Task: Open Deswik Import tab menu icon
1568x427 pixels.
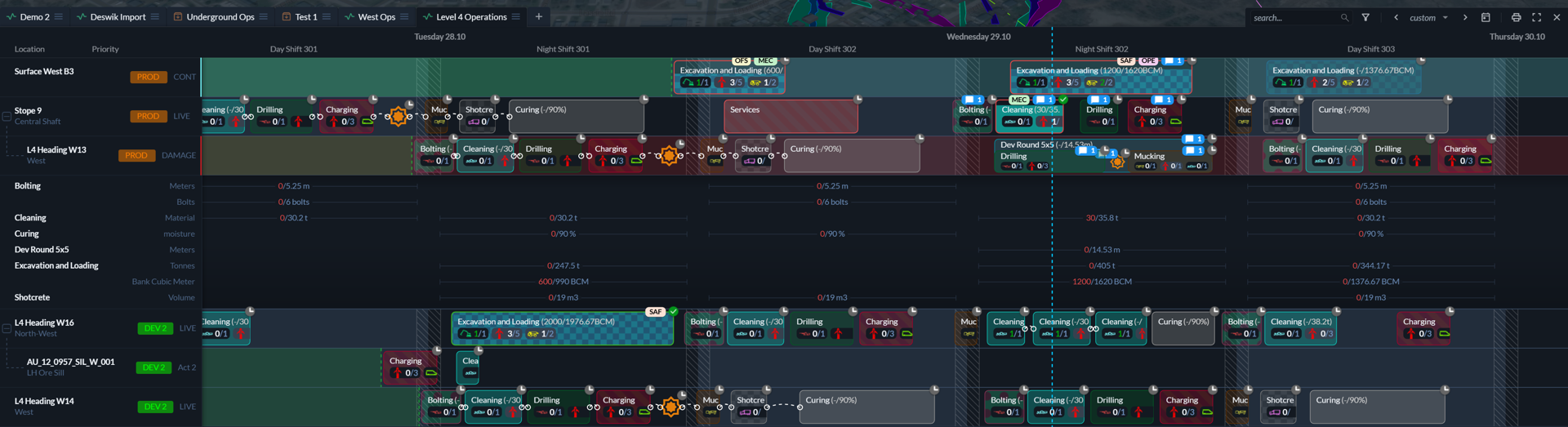Action: pos(155,16)
